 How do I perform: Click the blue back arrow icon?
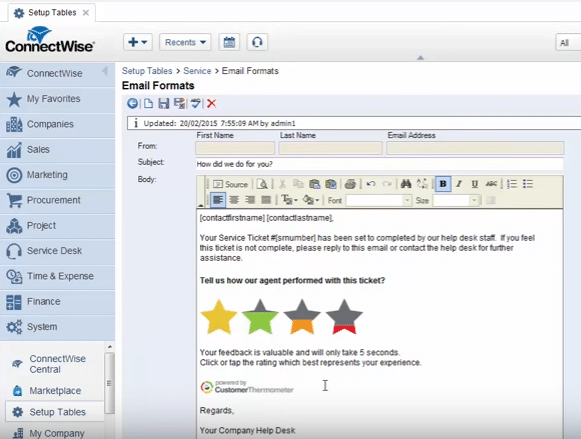pyautogui.click(x=132, y=103)
